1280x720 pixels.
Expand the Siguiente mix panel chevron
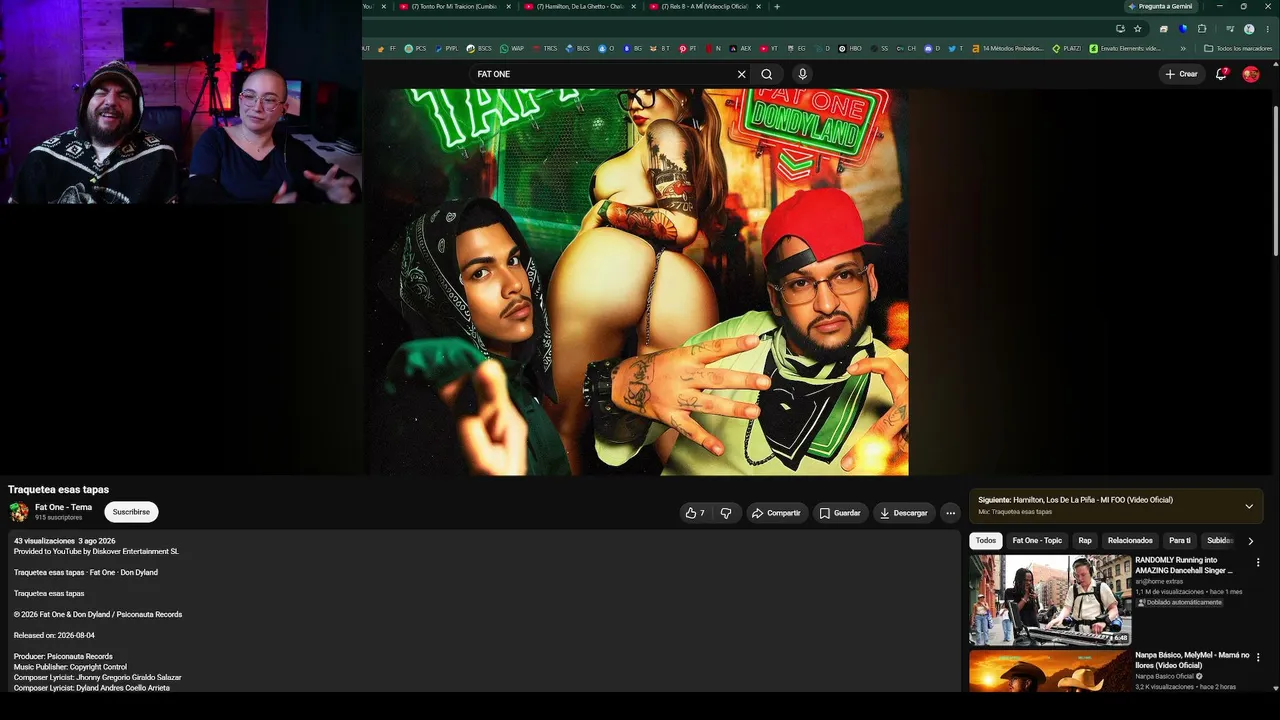pos(1249,506)
